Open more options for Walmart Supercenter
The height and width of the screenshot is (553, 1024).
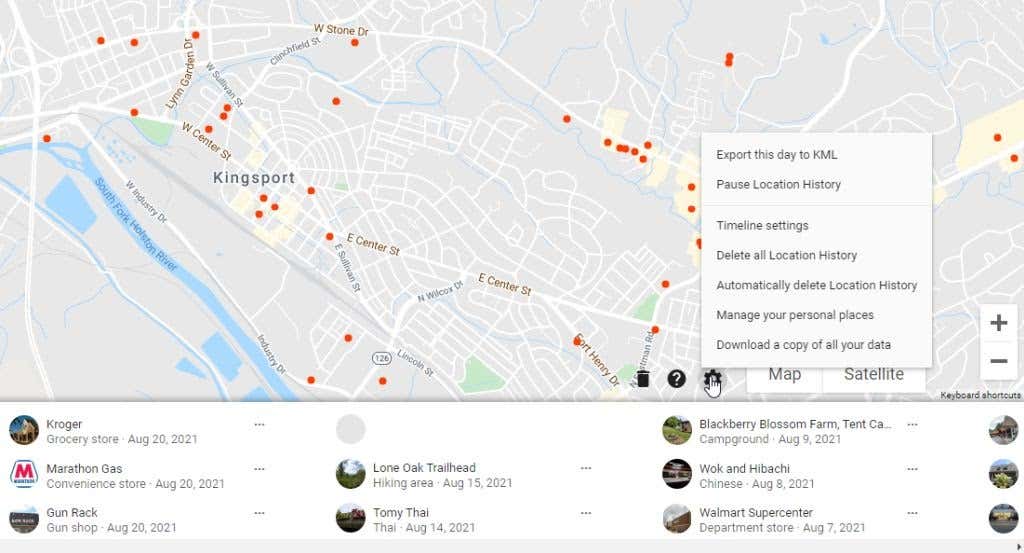pos(912,512)
